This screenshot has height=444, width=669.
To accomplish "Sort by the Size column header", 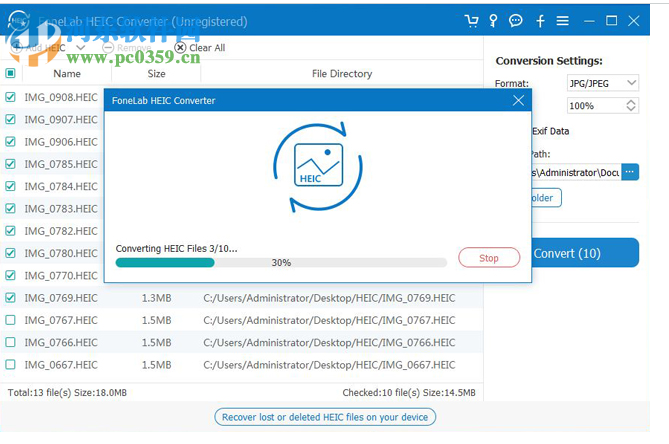I will tap(156, 73).
